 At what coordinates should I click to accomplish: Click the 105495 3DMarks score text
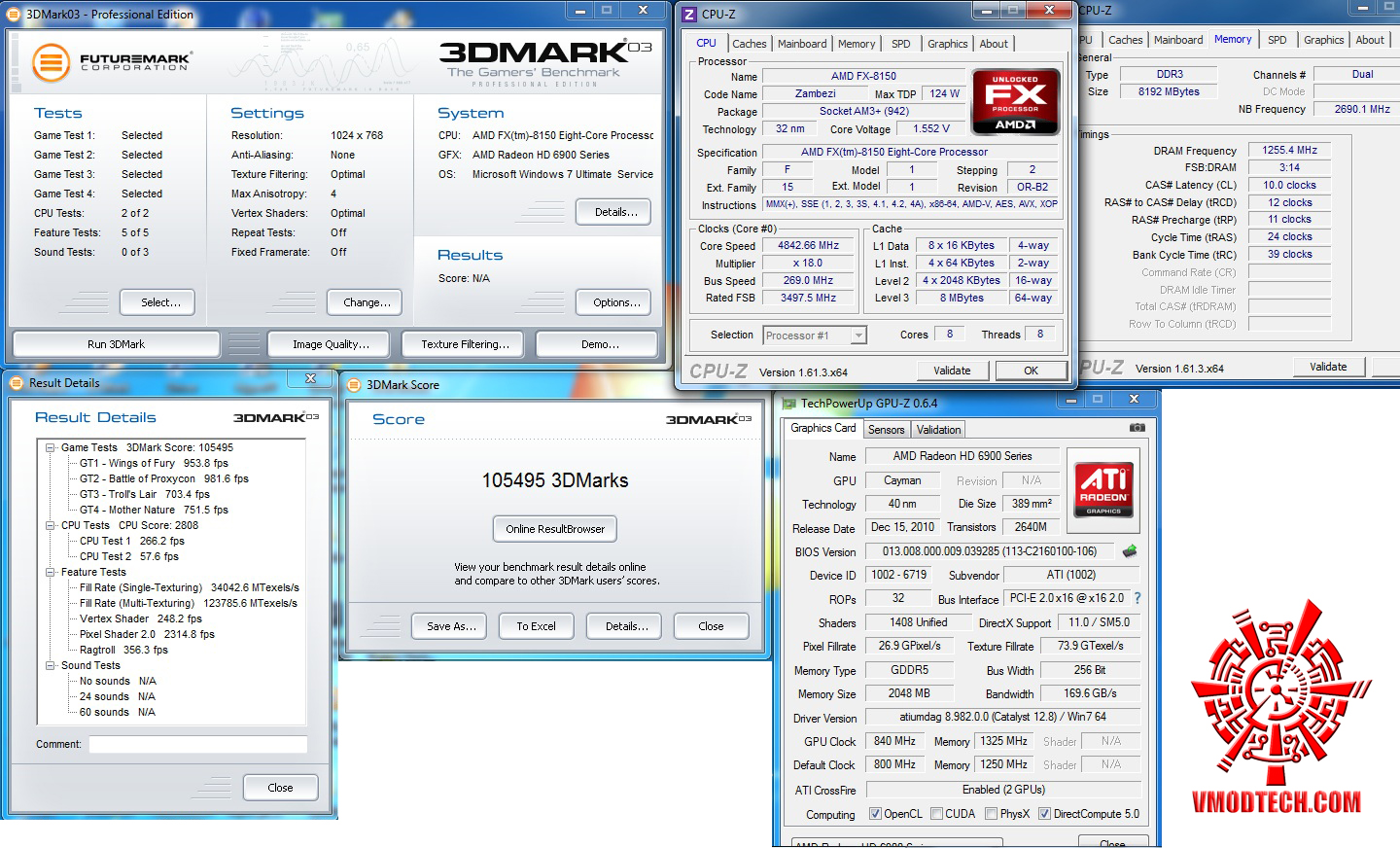point(555,480)
